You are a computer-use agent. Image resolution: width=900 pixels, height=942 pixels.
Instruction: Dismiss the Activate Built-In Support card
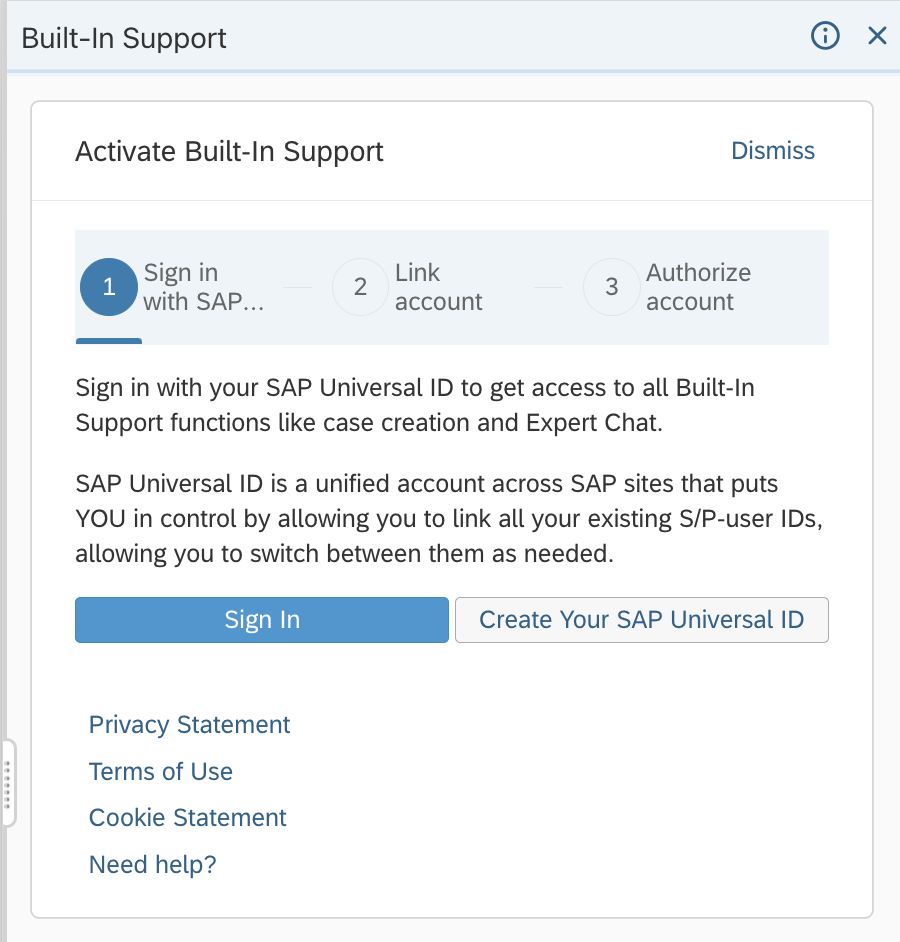coord(773,151)
